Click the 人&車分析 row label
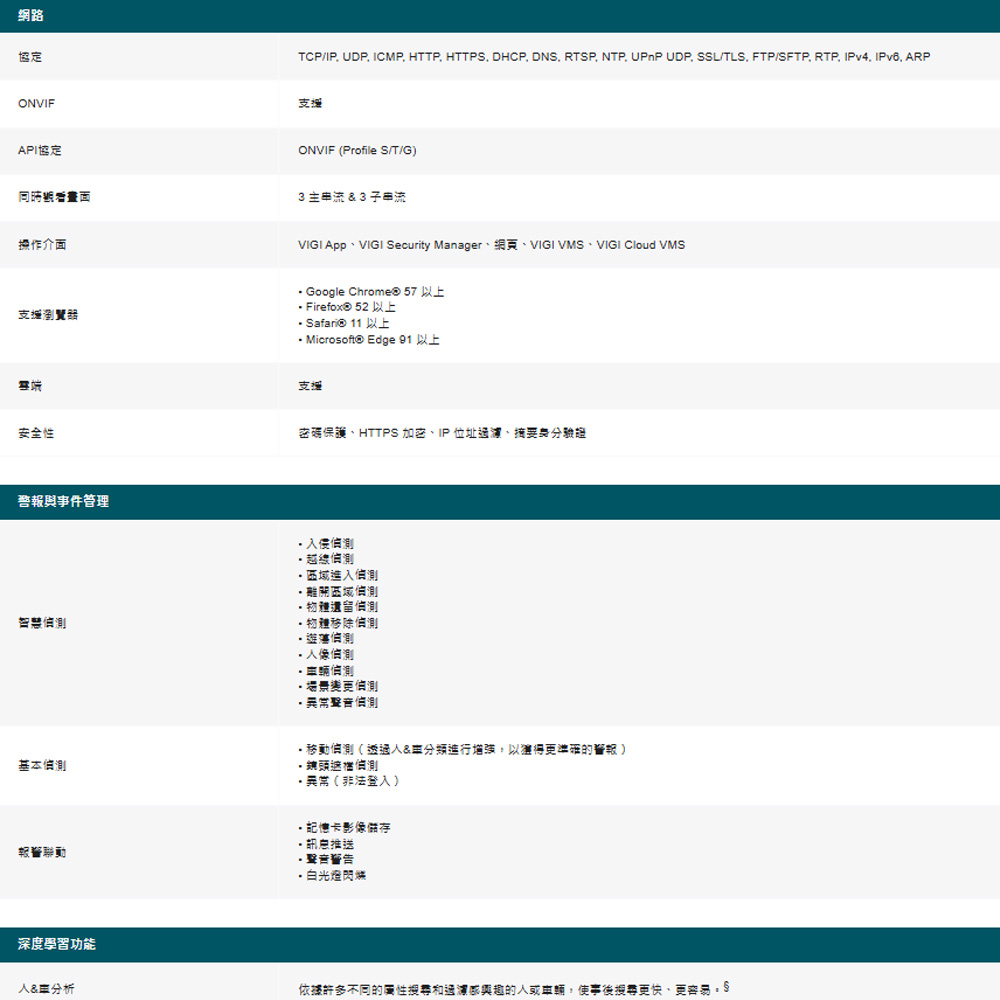The width and height of the screenshot is (1000, 1000). coord(46,989)
